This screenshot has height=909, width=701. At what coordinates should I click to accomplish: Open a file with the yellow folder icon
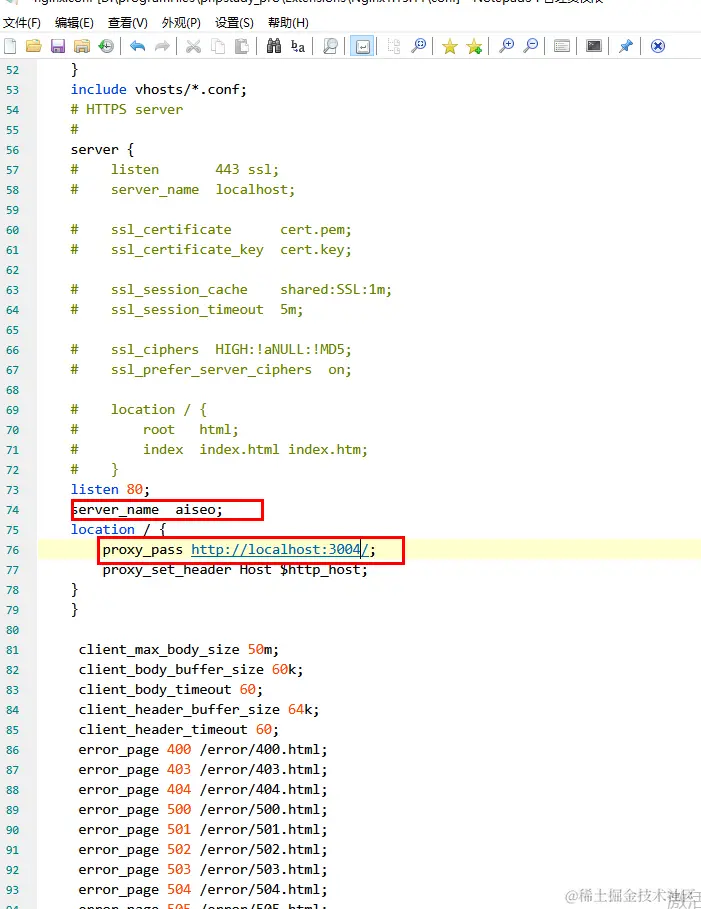[x=34, y=46]
